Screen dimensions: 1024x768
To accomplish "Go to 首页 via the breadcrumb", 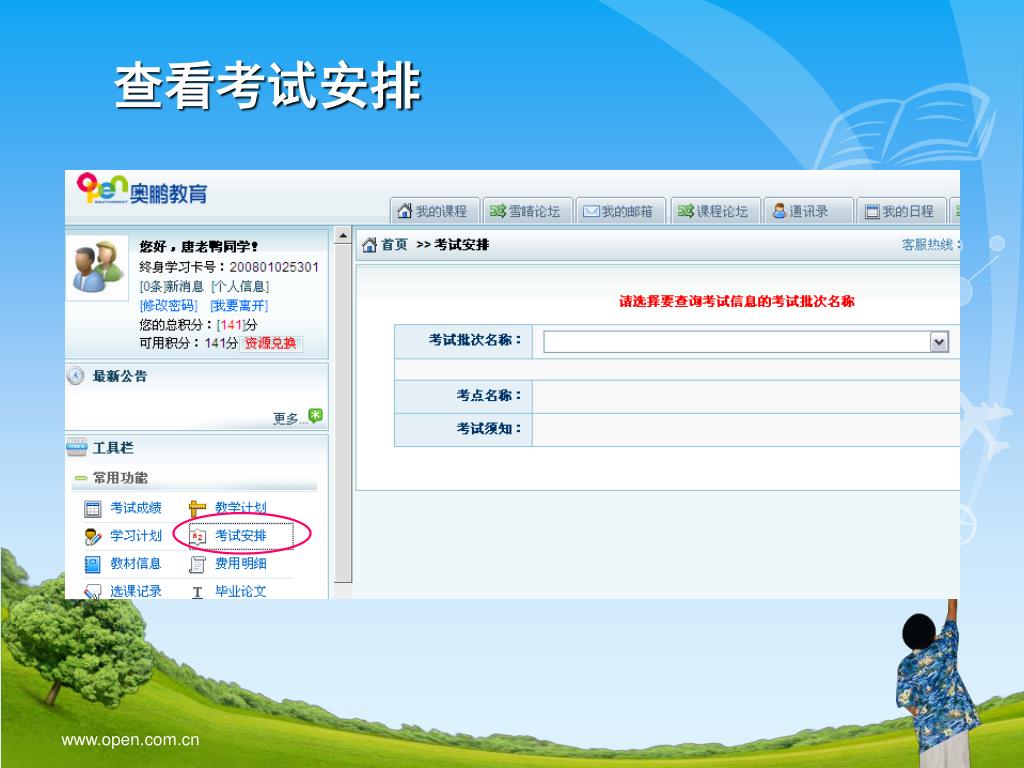I will (x=394, y=245).
